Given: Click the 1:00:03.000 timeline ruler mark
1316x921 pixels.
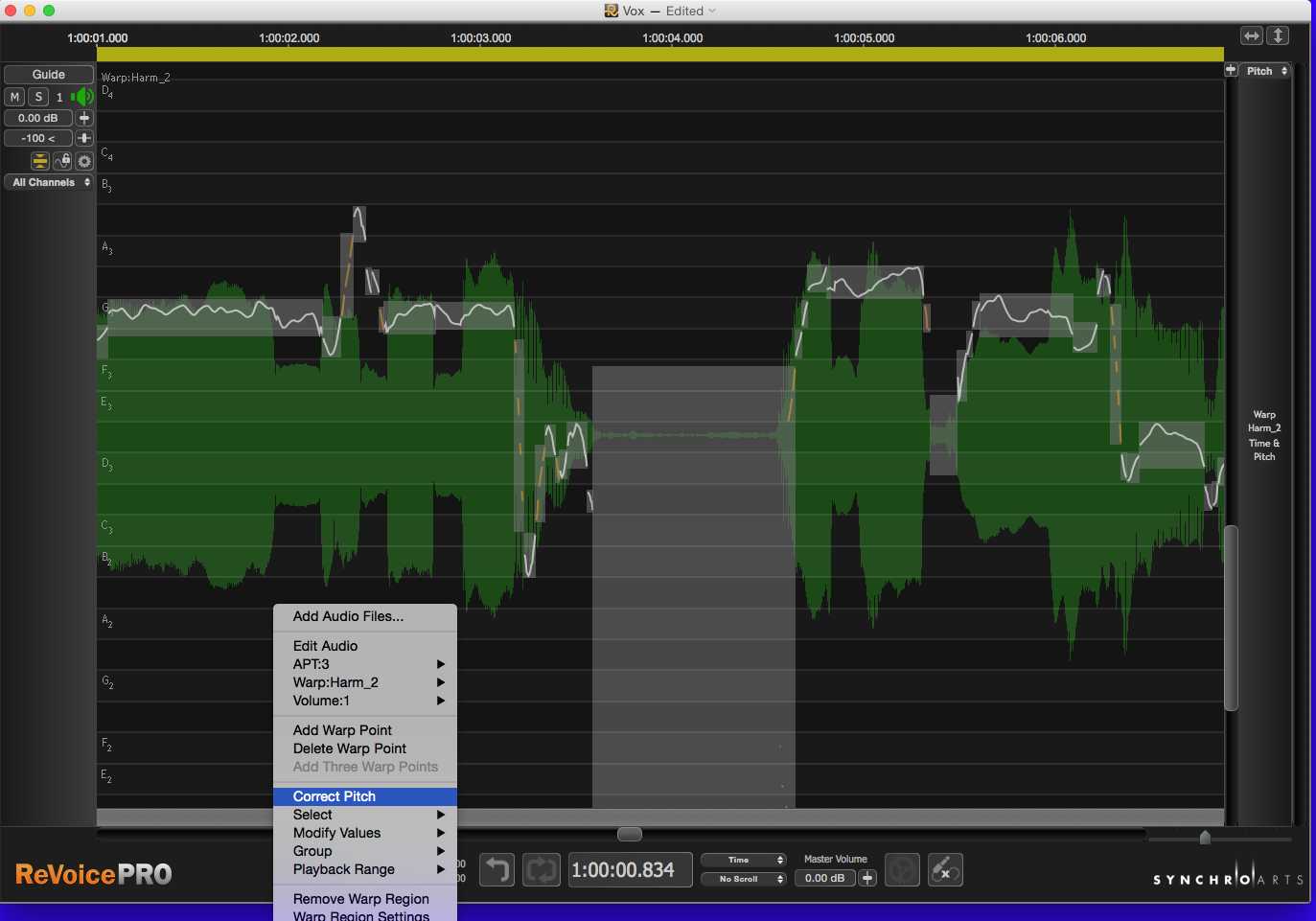Looking at the screenshot, I should pos(481,38).
